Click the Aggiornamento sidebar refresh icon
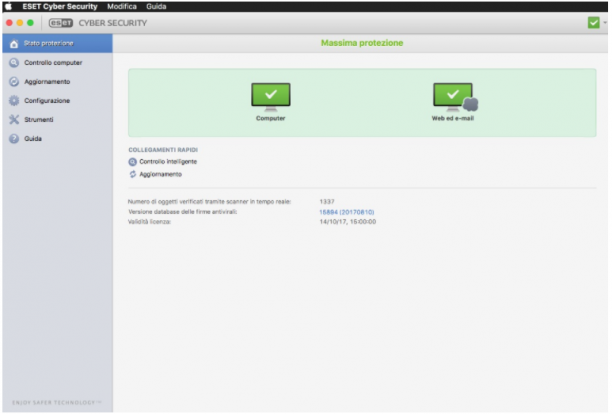Image resolution: width=612 pixels, height=414 pixels. [x=14, y=82]
